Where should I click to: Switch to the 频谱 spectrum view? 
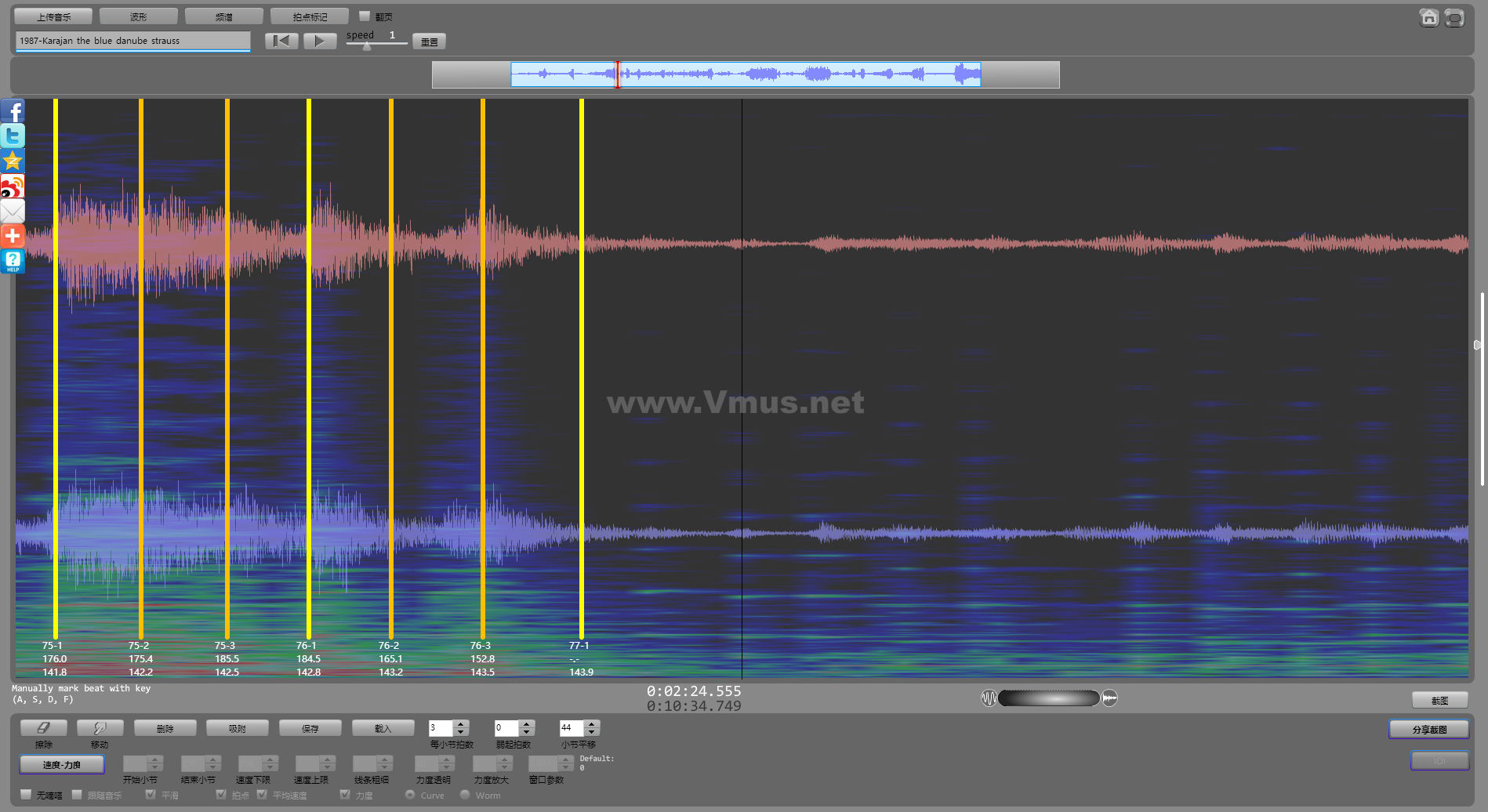[224, 16]
